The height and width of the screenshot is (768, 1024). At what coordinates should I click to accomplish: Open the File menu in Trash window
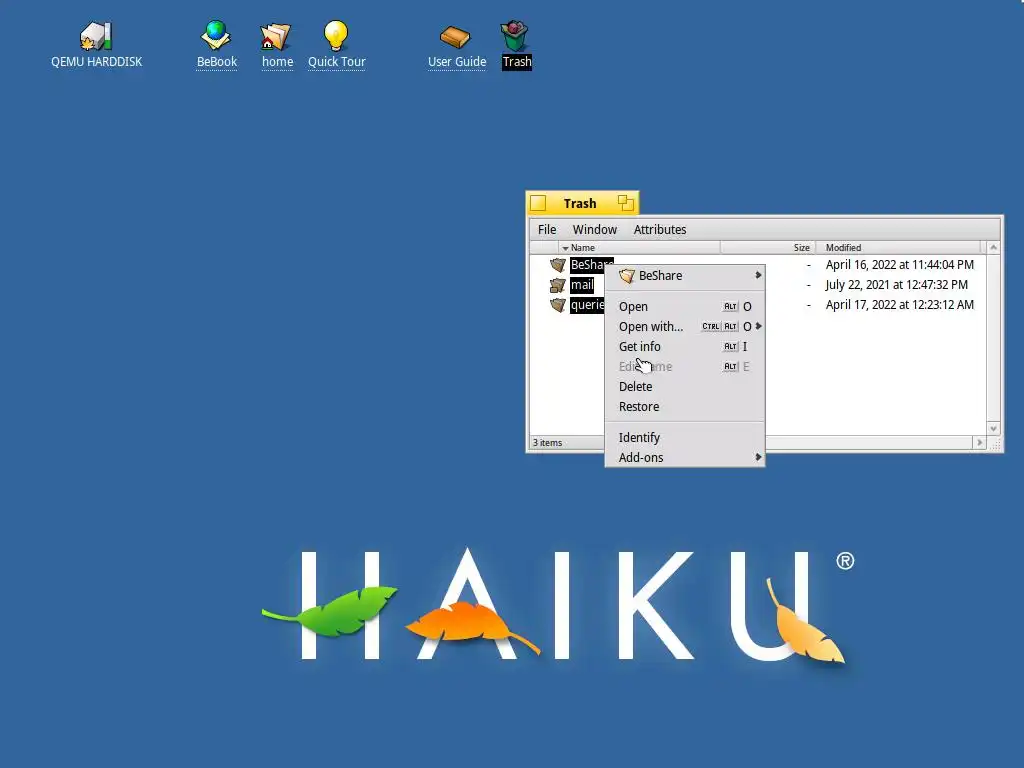(547, 229)
